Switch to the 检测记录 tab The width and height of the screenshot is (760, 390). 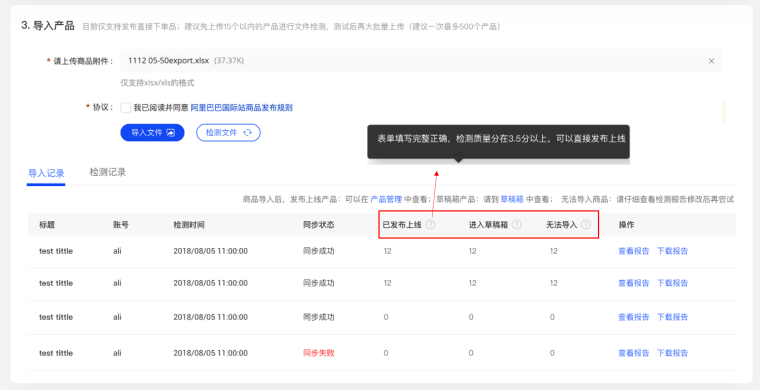tap(108, 172)
